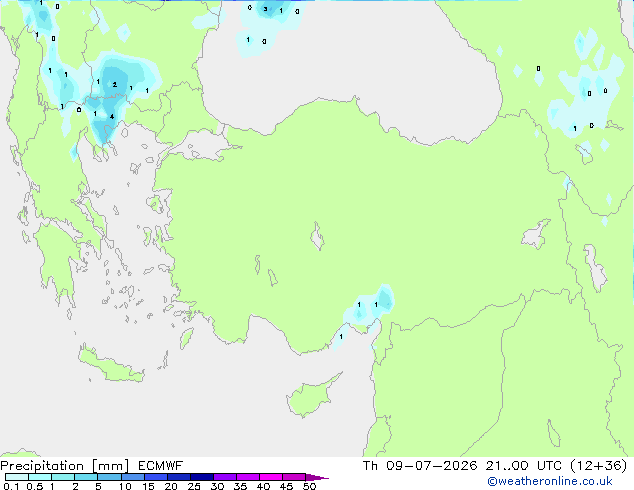634x490 pixels.
Task: Click the '(12+36)' forecast run label
Action: point(598,466)
